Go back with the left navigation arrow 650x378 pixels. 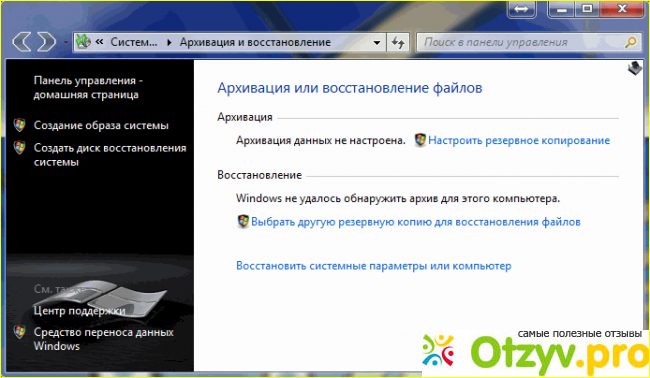tap(22, 42)
